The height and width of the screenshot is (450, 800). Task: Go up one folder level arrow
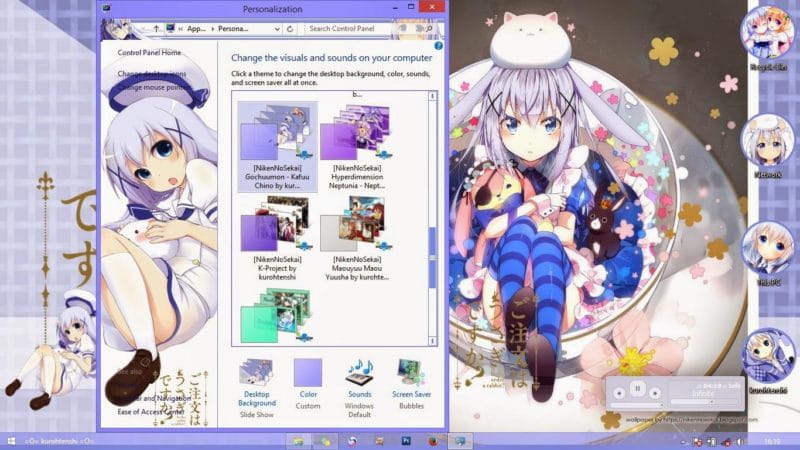(x=154, y=30)
